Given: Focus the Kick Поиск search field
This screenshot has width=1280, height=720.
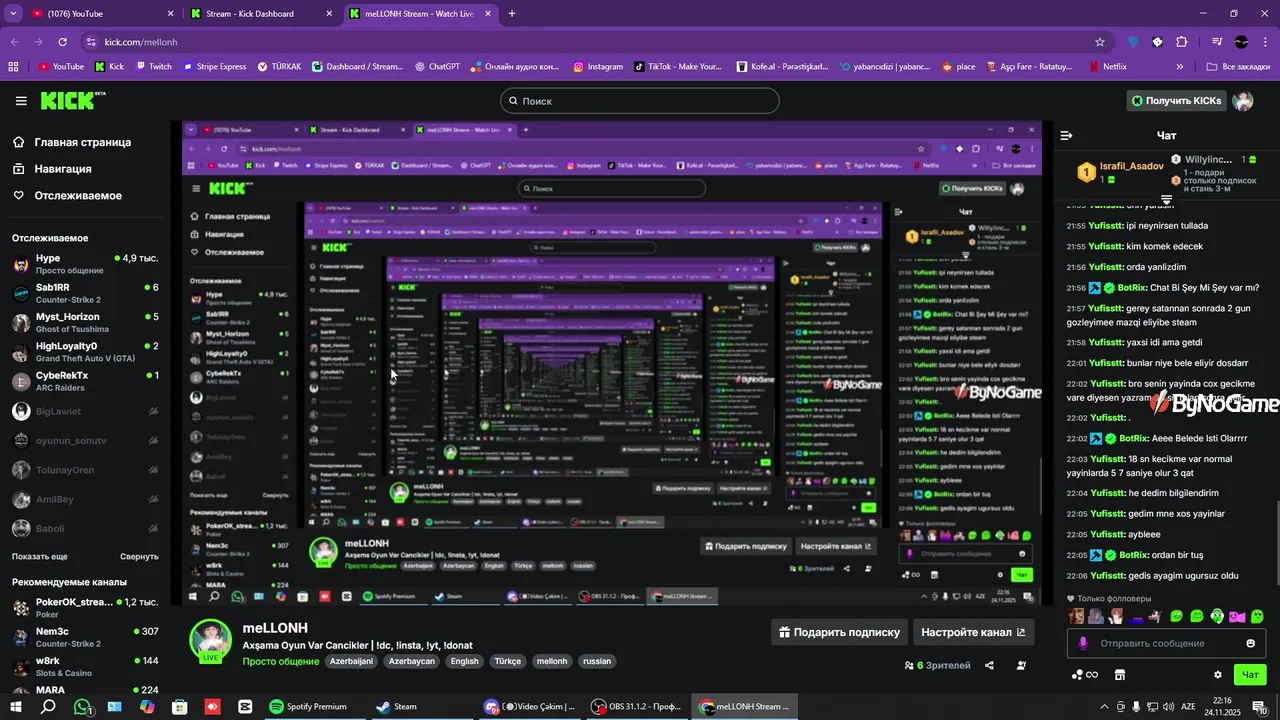Looking at the screenshot, I should point(640,101).
